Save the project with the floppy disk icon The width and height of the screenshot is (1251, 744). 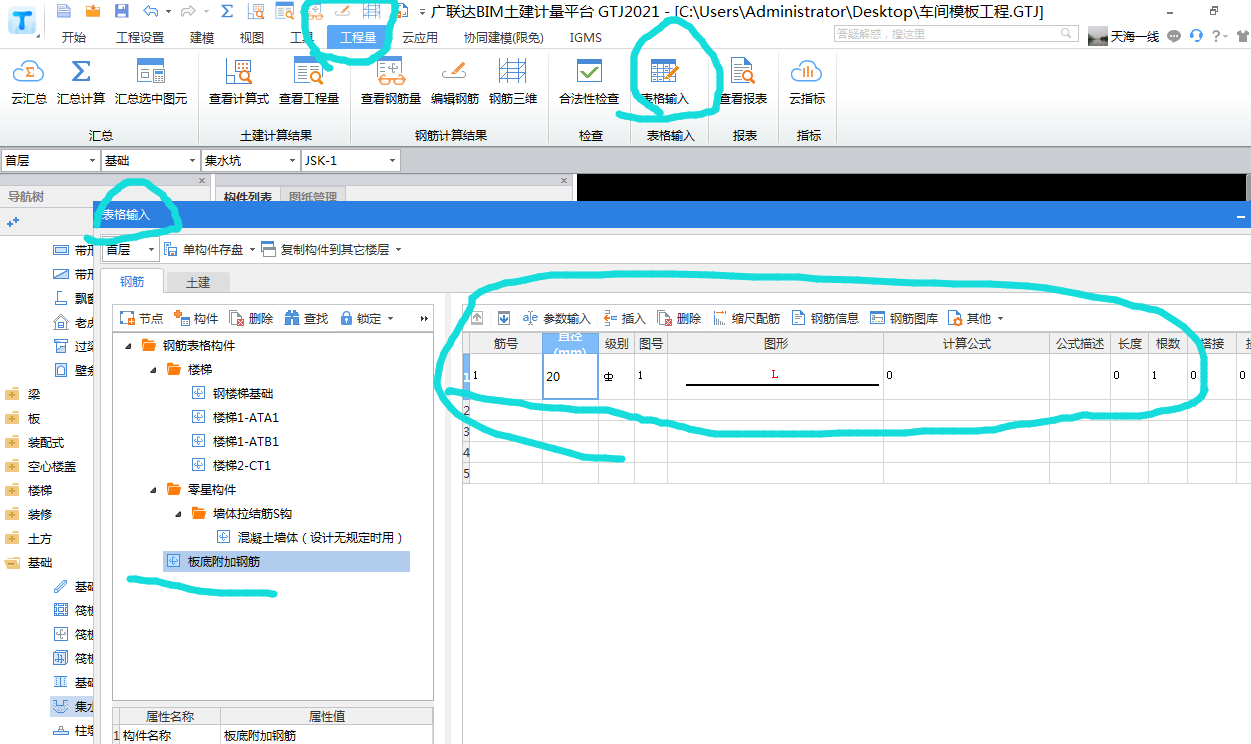[122, 11]
